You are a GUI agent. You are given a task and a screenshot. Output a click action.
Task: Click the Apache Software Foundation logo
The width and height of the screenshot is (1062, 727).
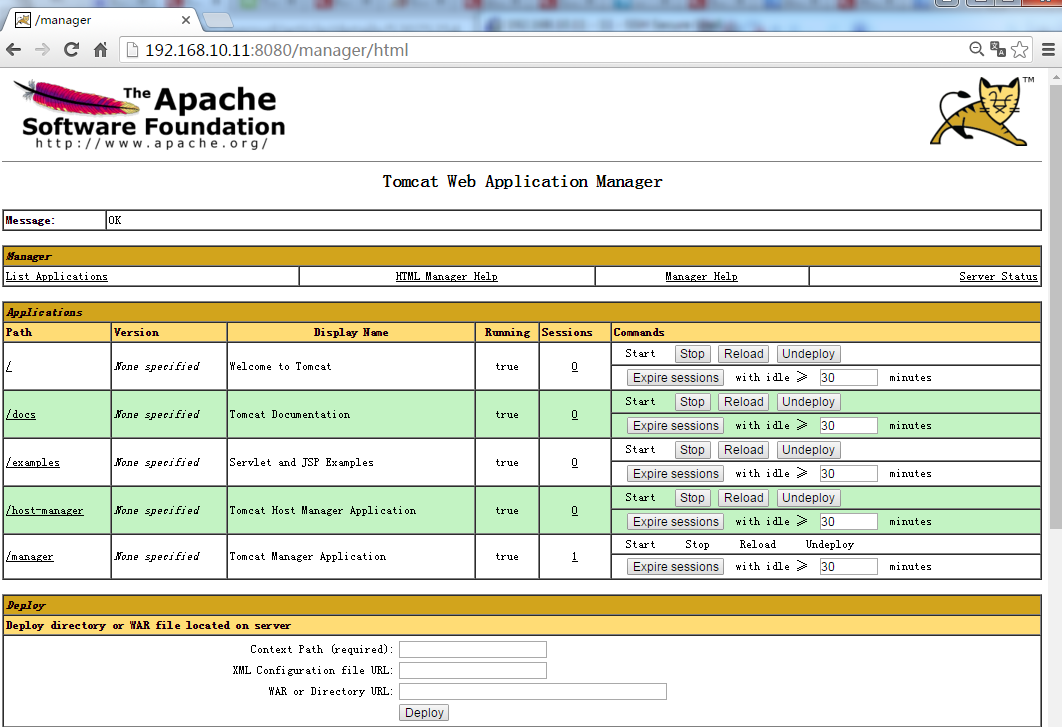coord(150,115)
